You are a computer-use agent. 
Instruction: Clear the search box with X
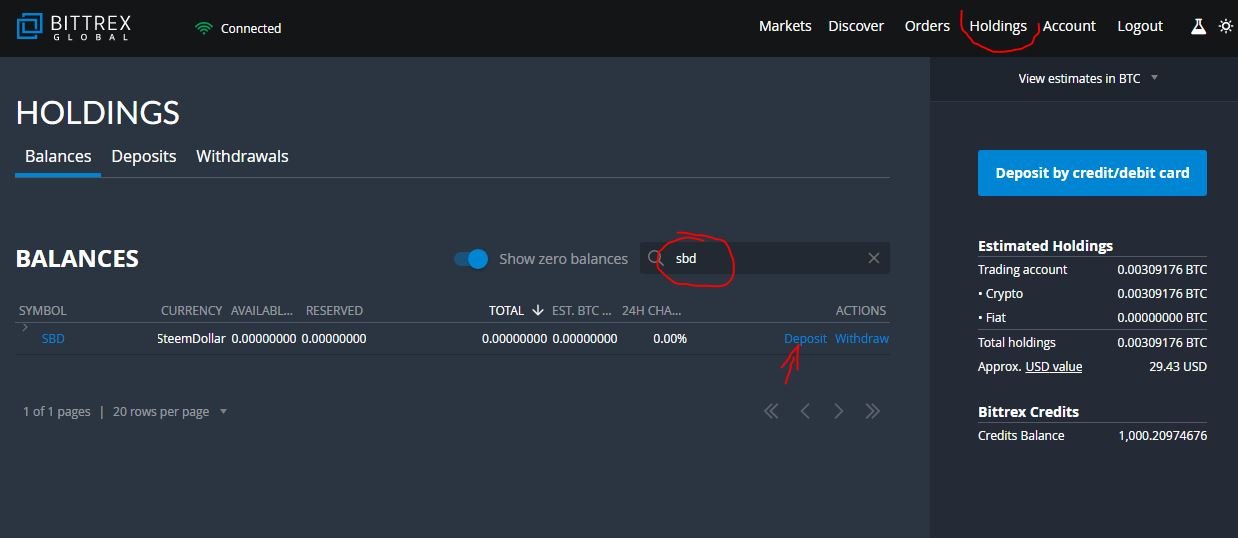(x=873, y=258)
